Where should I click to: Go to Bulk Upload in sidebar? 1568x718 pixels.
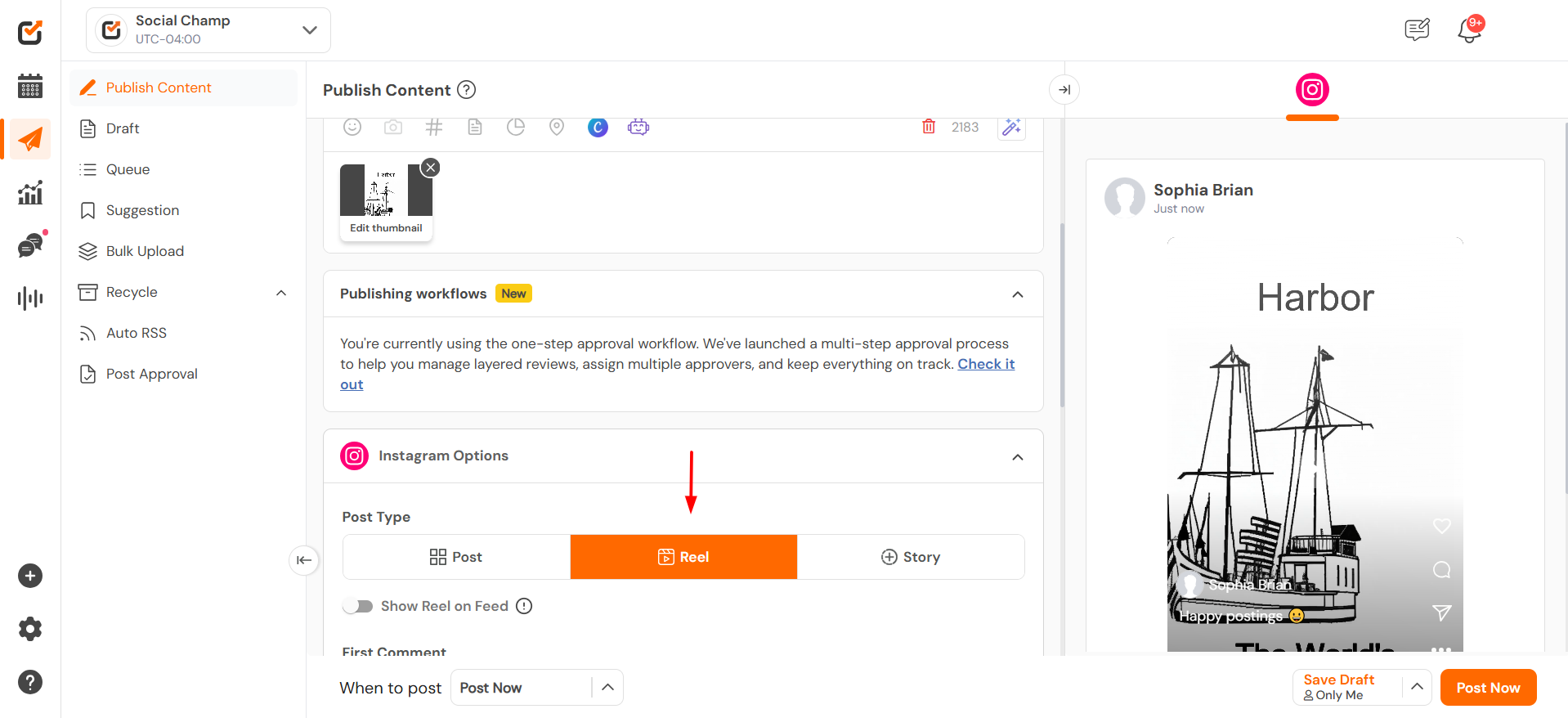(145, 251)
